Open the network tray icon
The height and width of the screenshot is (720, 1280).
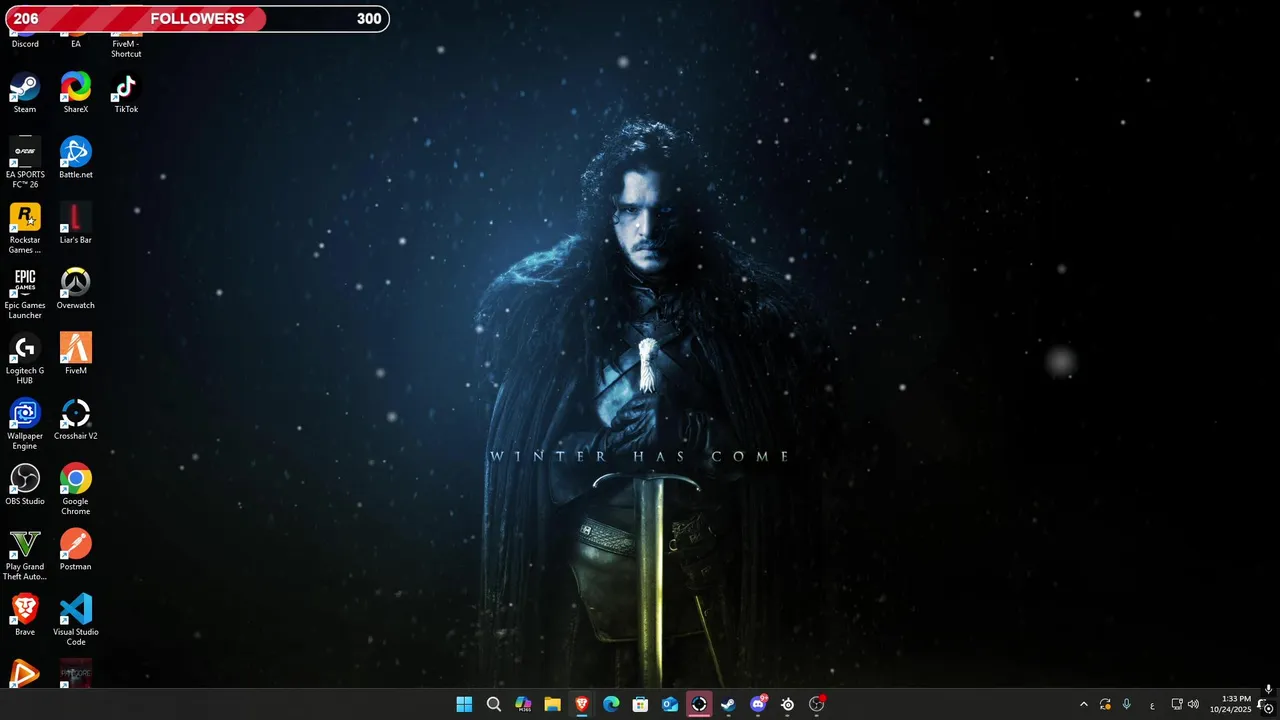(x=1177, y=704)
